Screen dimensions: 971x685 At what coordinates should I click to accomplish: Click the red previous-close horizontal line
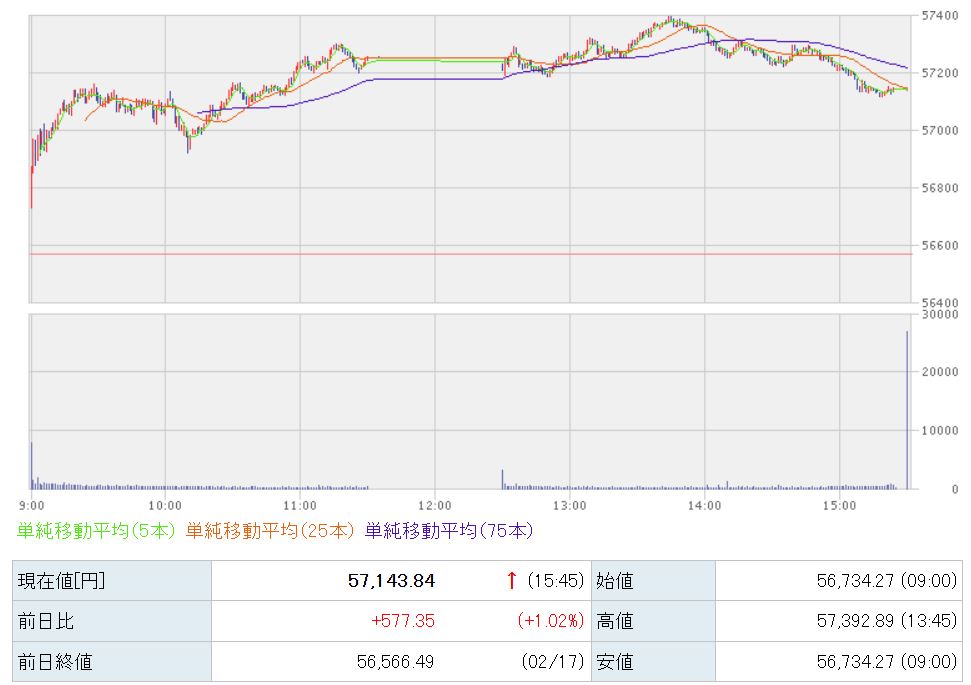click(470, 254)
